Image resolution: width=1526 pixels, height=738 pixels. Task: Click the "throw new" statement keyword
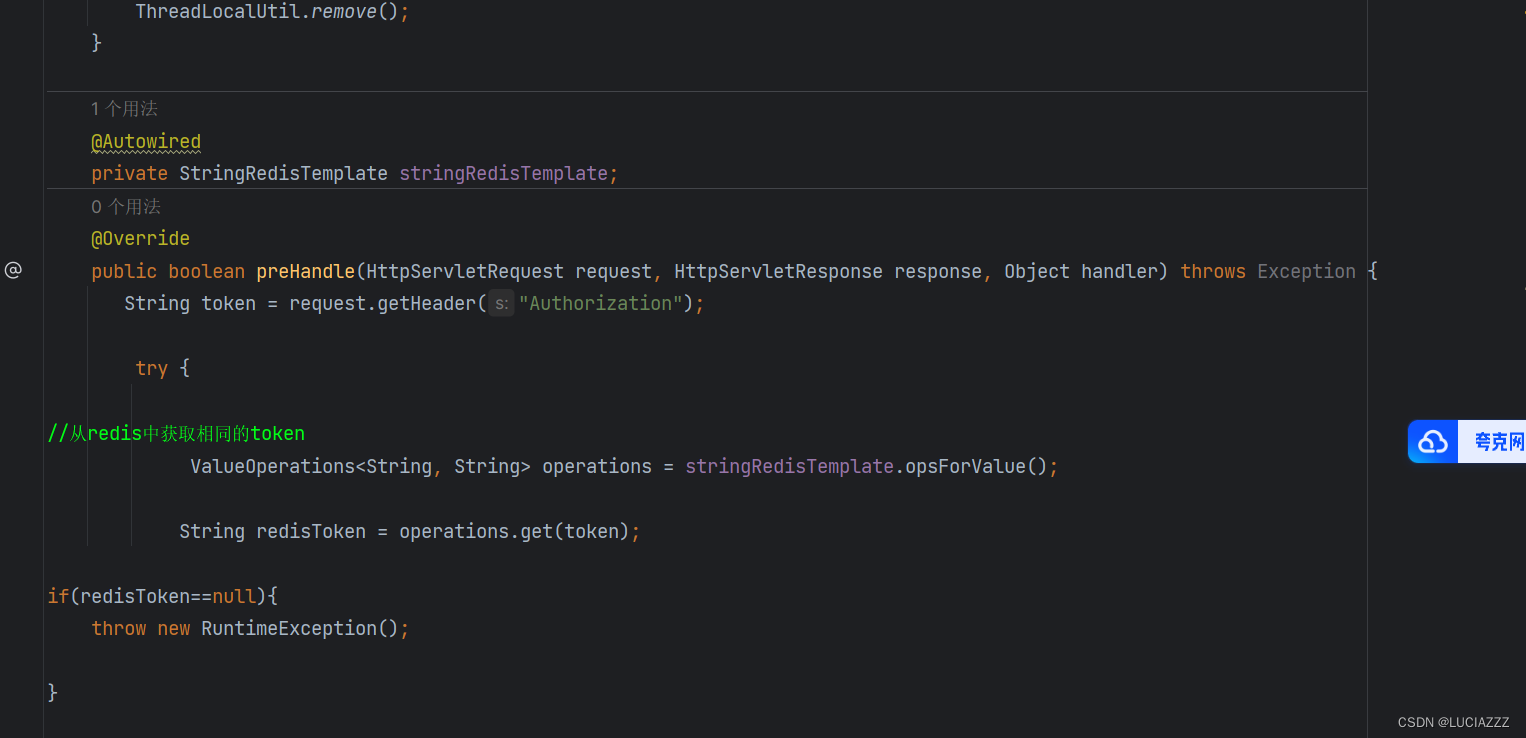(x=140, y=628)
